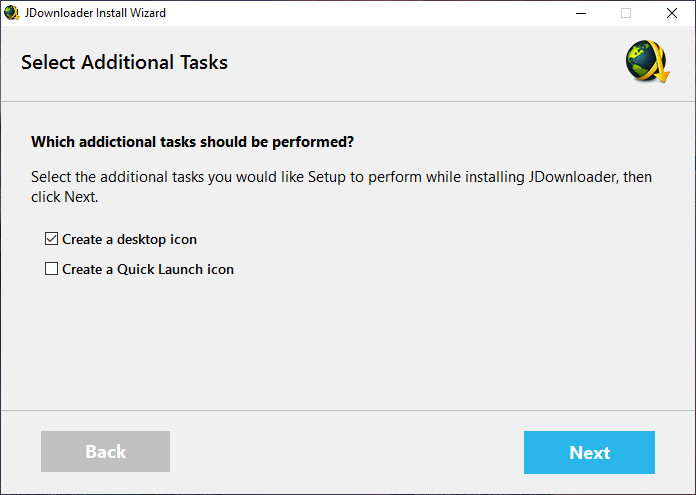Minimize the JDownloader Install Wizard window

[x=580, y=13]
